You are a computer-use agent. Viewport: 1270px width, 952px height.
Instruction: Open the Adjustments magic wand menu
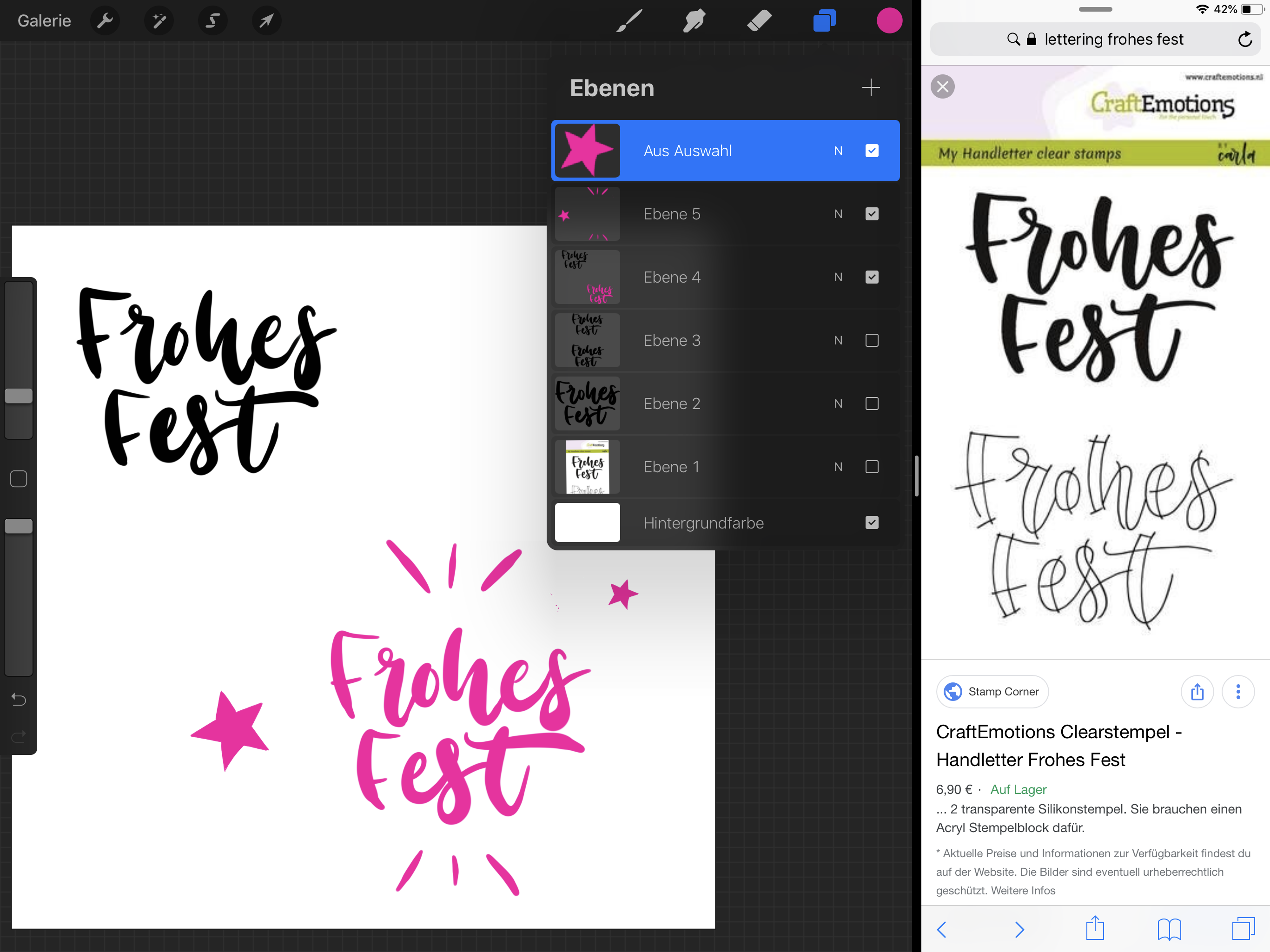(x=159, y=21)
